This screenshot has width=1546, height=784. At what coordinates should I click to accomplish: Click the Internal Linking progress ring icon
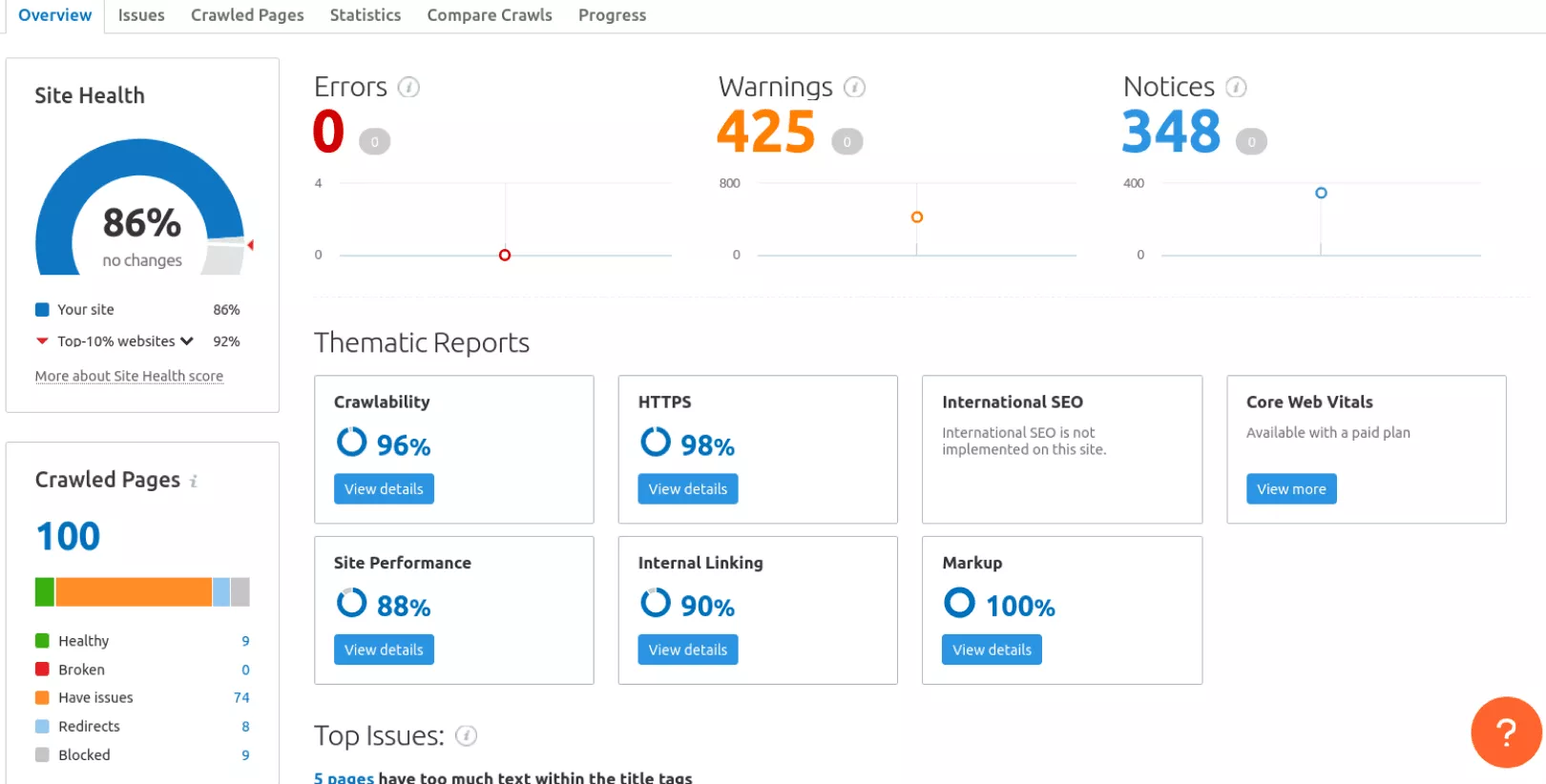tap(656, 603)
